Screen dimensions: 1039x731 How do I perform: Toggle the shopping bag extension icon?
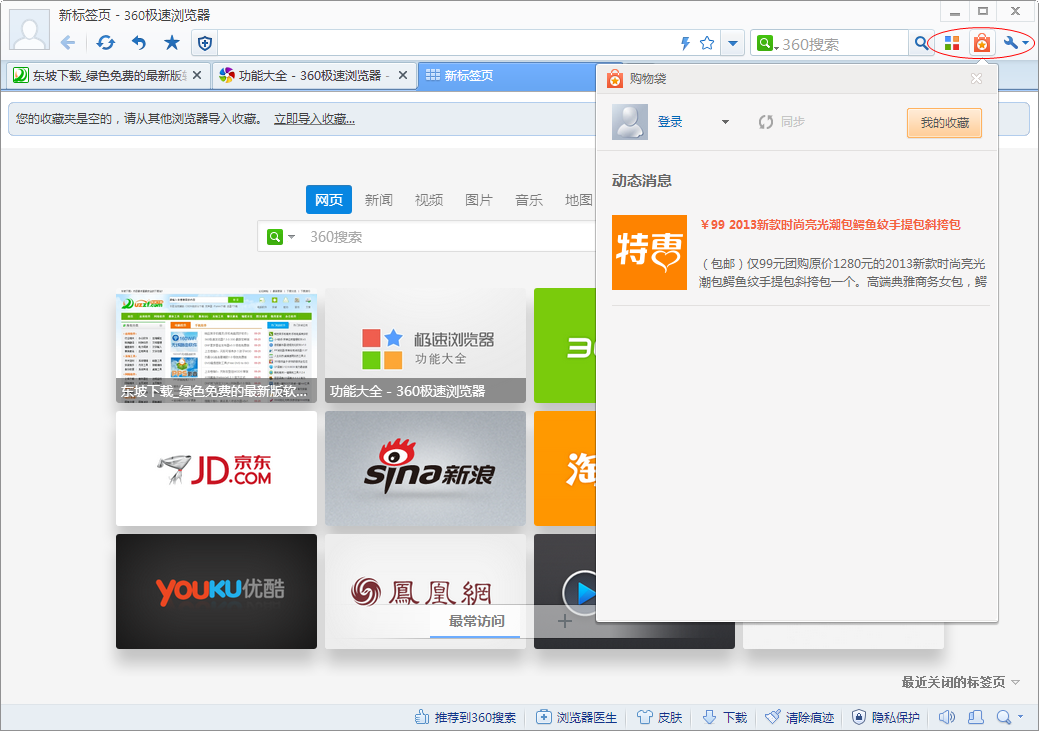pos(981,44)
